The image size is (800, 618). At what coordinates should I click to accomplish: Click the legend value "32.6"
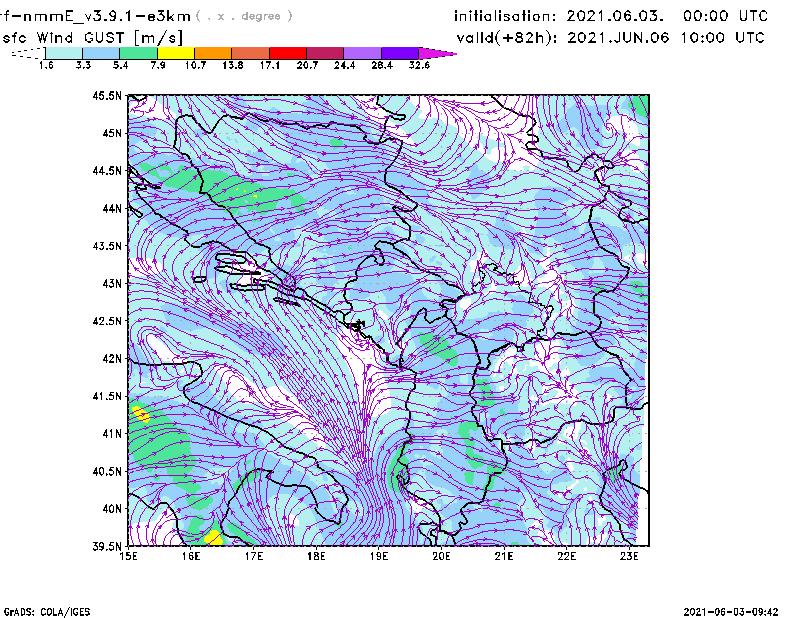coord(419,65)
